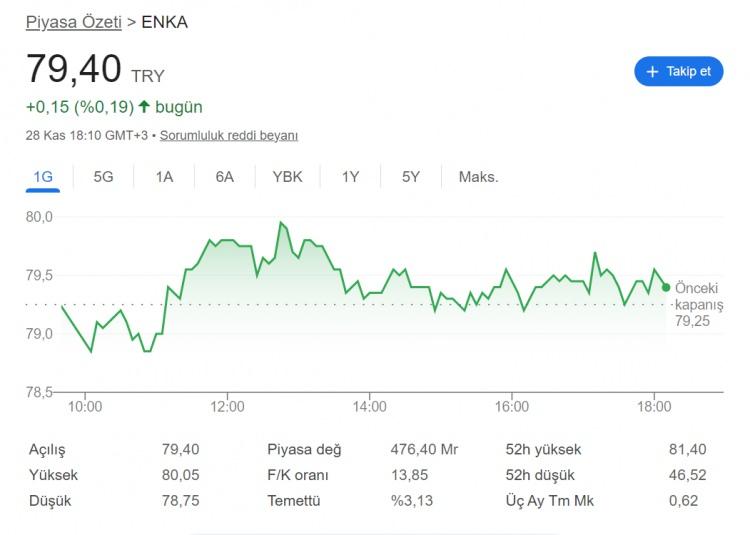Switch to the YBK year-to-date tab
This screenshot has width=750, height=535.
287,177
